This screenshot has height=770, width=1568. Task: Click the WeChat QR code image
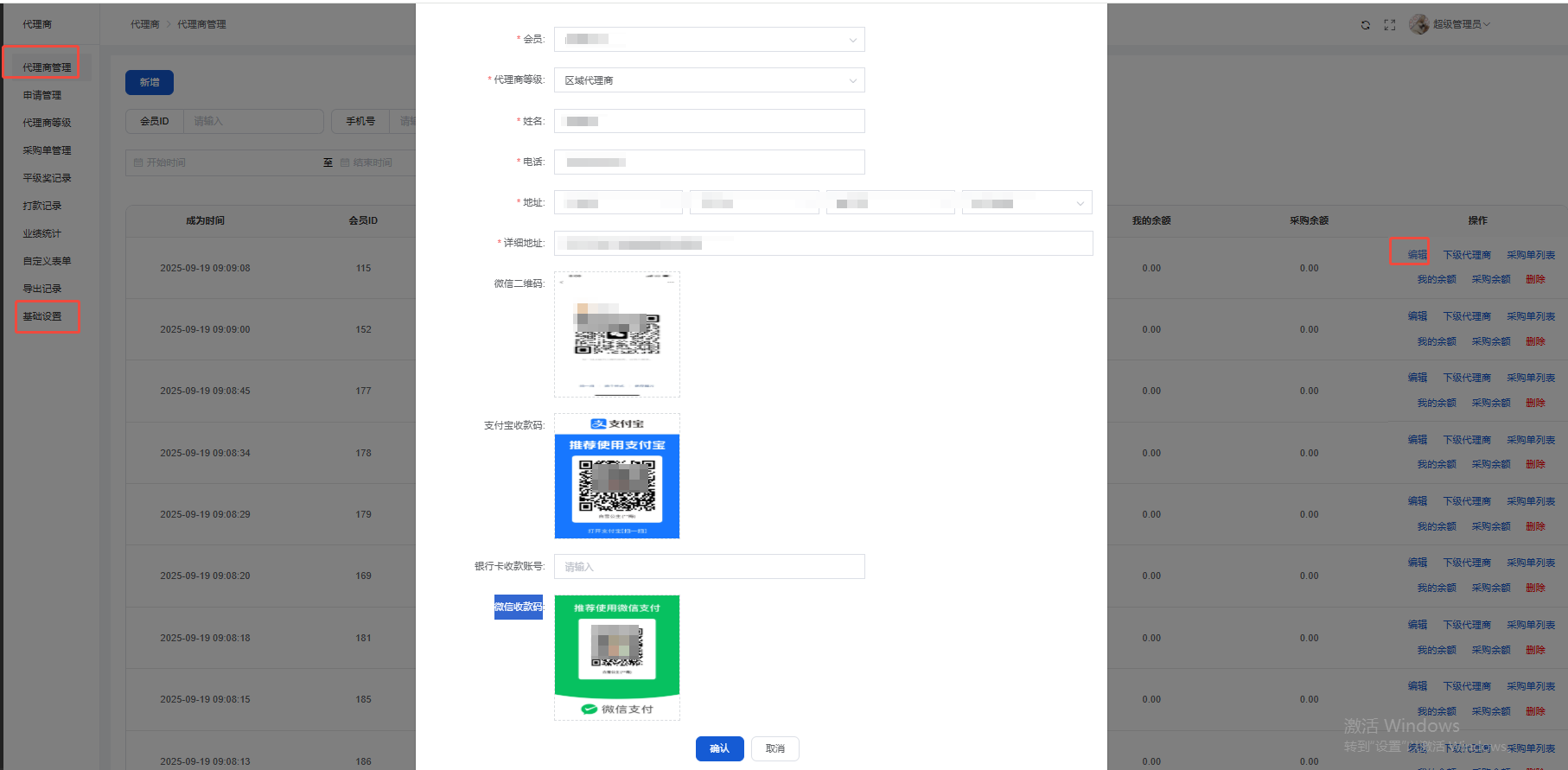tap(616, 334)
